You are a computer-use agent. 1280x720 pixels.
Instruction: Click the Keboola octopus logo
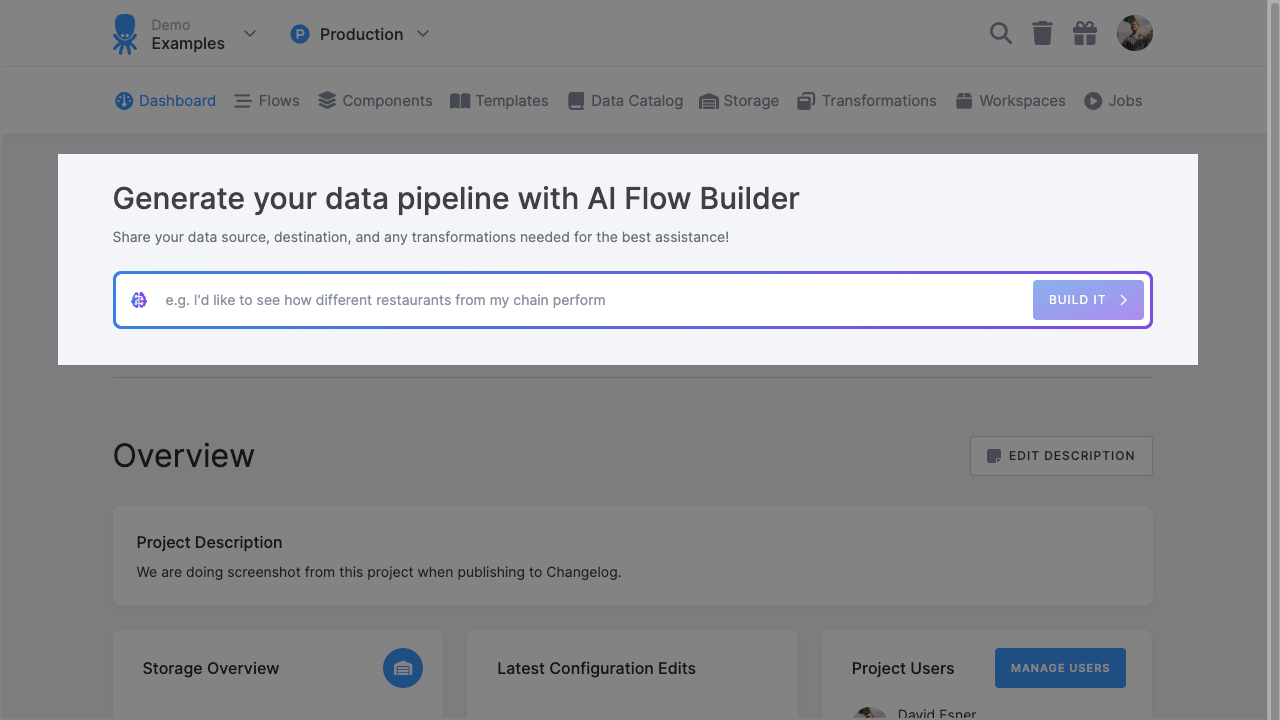(x=124, y=33)
